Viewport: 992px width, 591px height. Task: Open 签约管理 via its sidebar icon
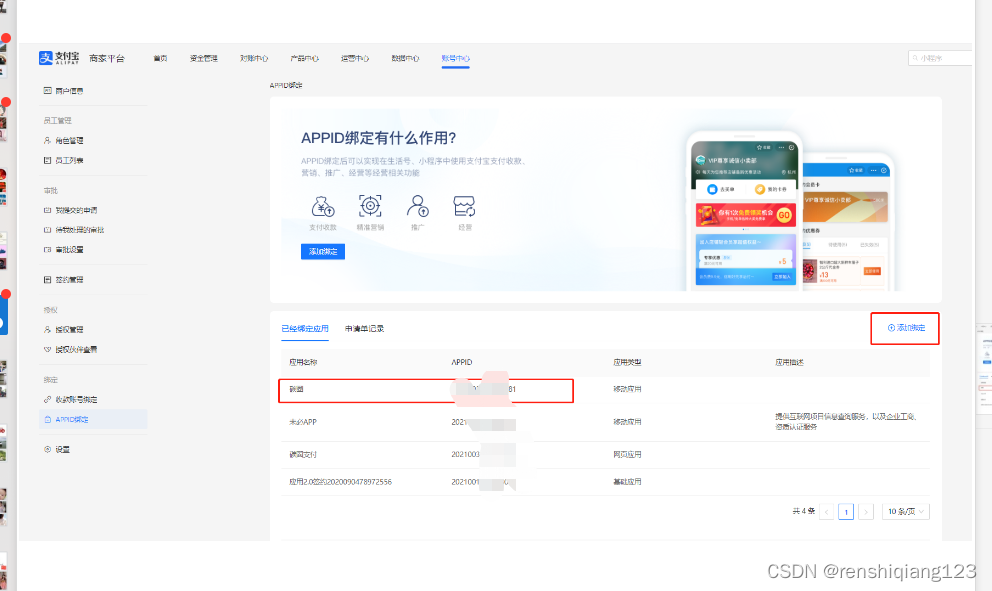[x=47, y=280]
